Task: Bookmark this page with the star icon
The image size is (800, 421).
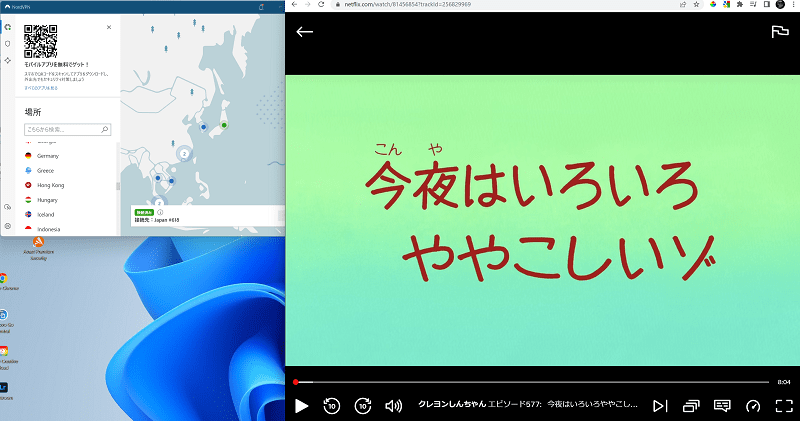Action: 696,4
